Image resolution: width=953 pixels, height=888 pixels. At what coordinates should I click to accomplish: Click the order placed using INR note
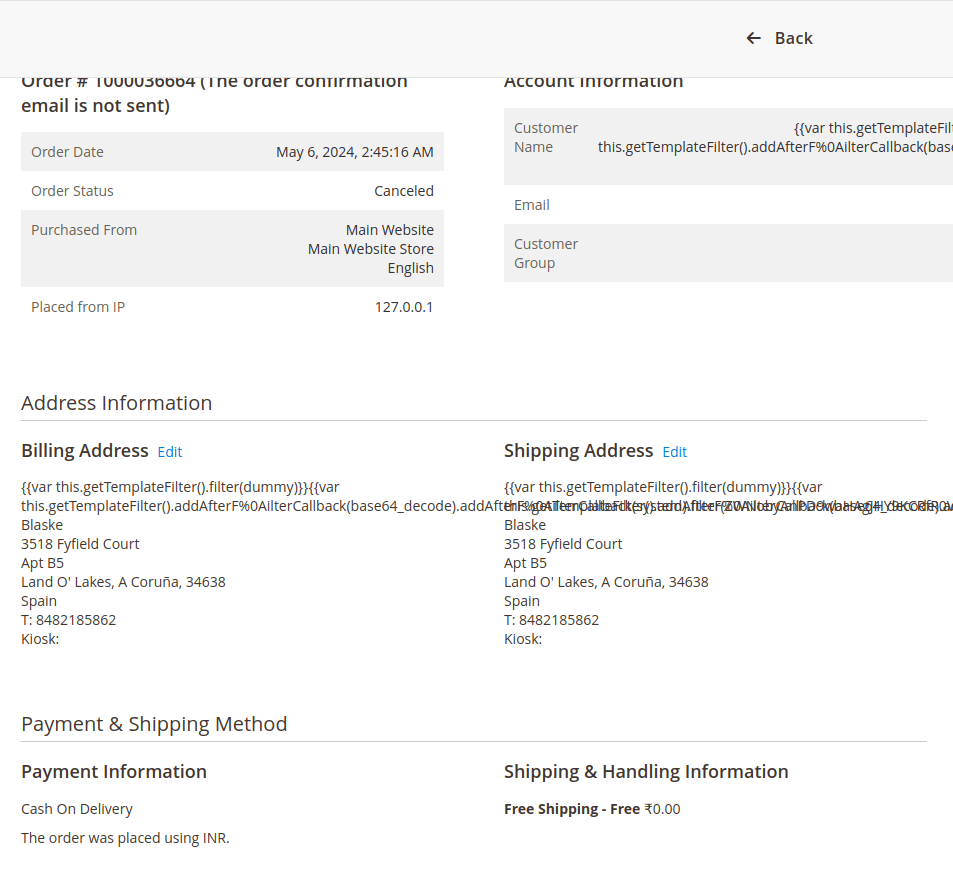pos(125,838)
